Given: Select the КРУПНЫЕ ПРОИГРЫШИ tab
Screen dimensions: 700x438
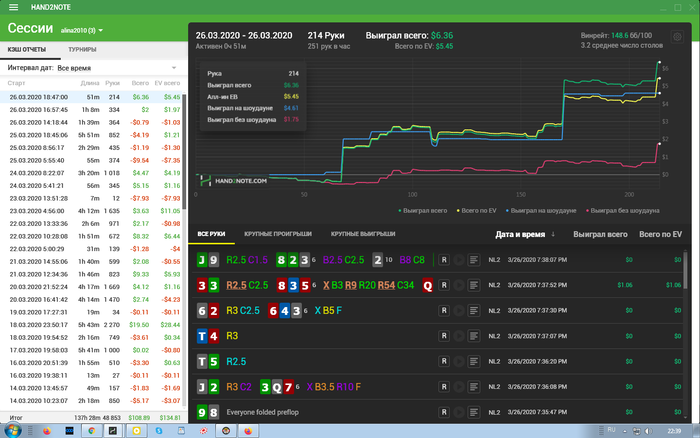Looking at the screenshot, I should (278, 234).
